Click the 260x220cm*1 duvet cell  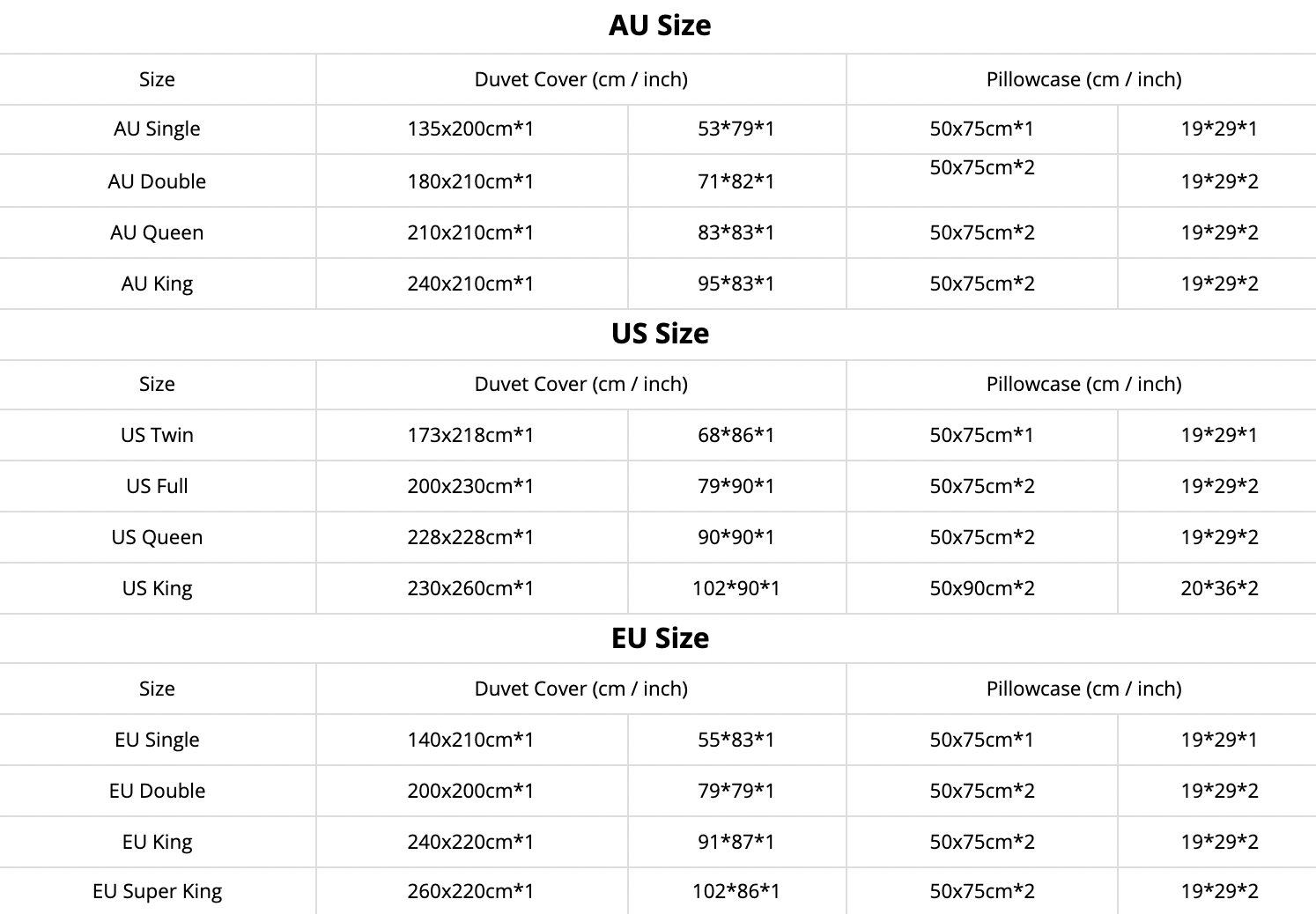click(x=470, y=891)
